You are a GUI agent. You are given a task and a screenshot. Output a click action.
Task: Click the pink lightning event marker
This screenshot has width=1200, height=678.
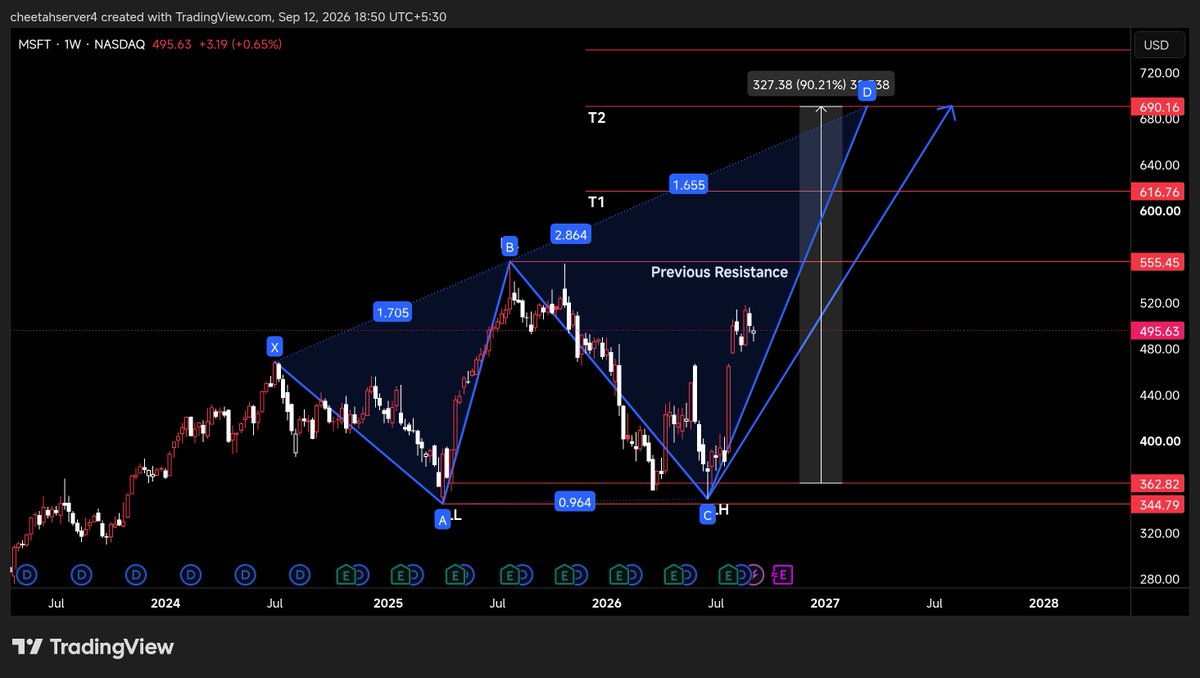(756, 574)
